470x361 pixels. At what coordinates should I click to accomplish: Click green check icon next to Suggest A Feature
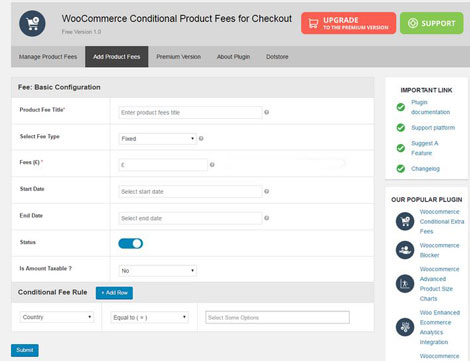(401, 148)
